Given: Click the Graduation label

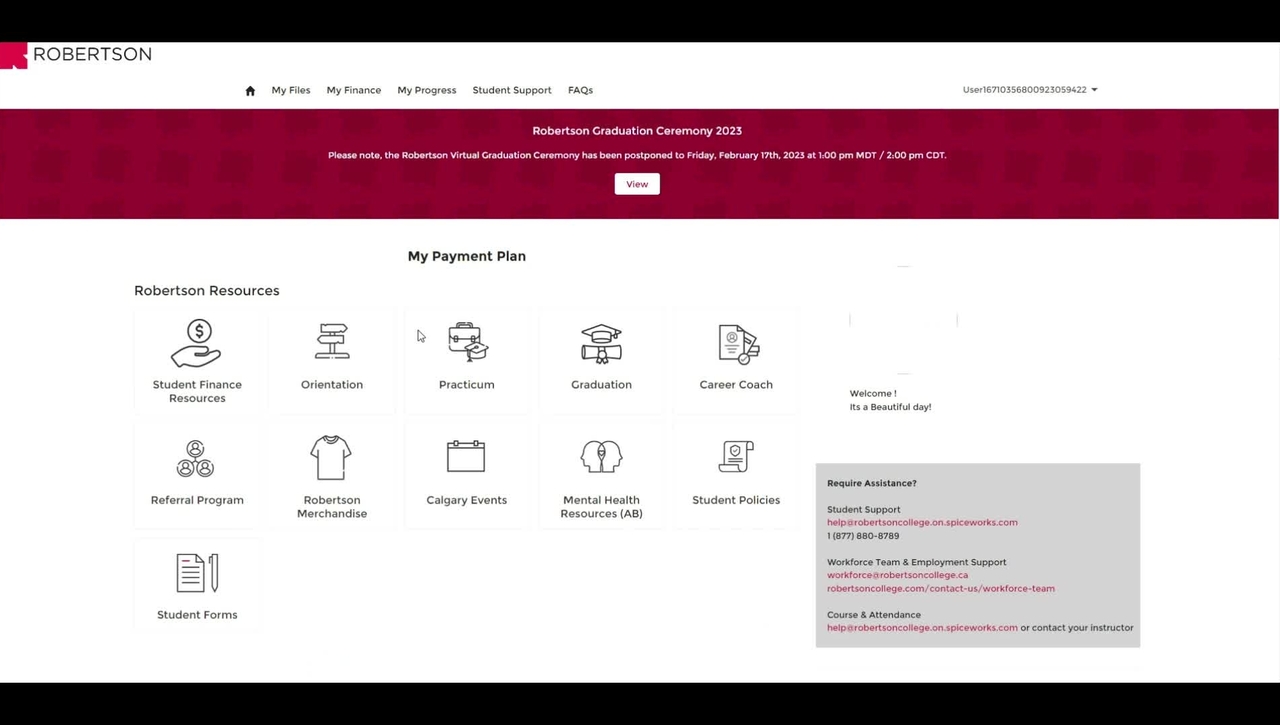Looking at the screenshot, I should click(601, 385).
